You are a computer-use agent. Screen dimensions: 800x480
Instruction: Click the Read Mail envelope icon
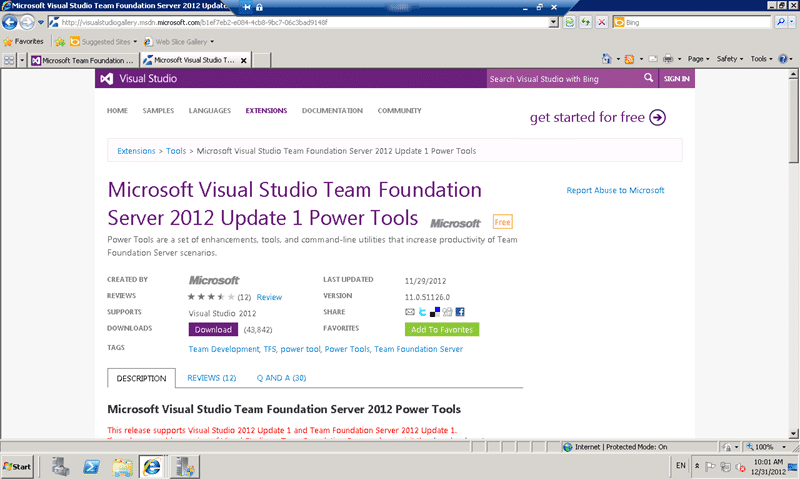click(x=653, y=59)
